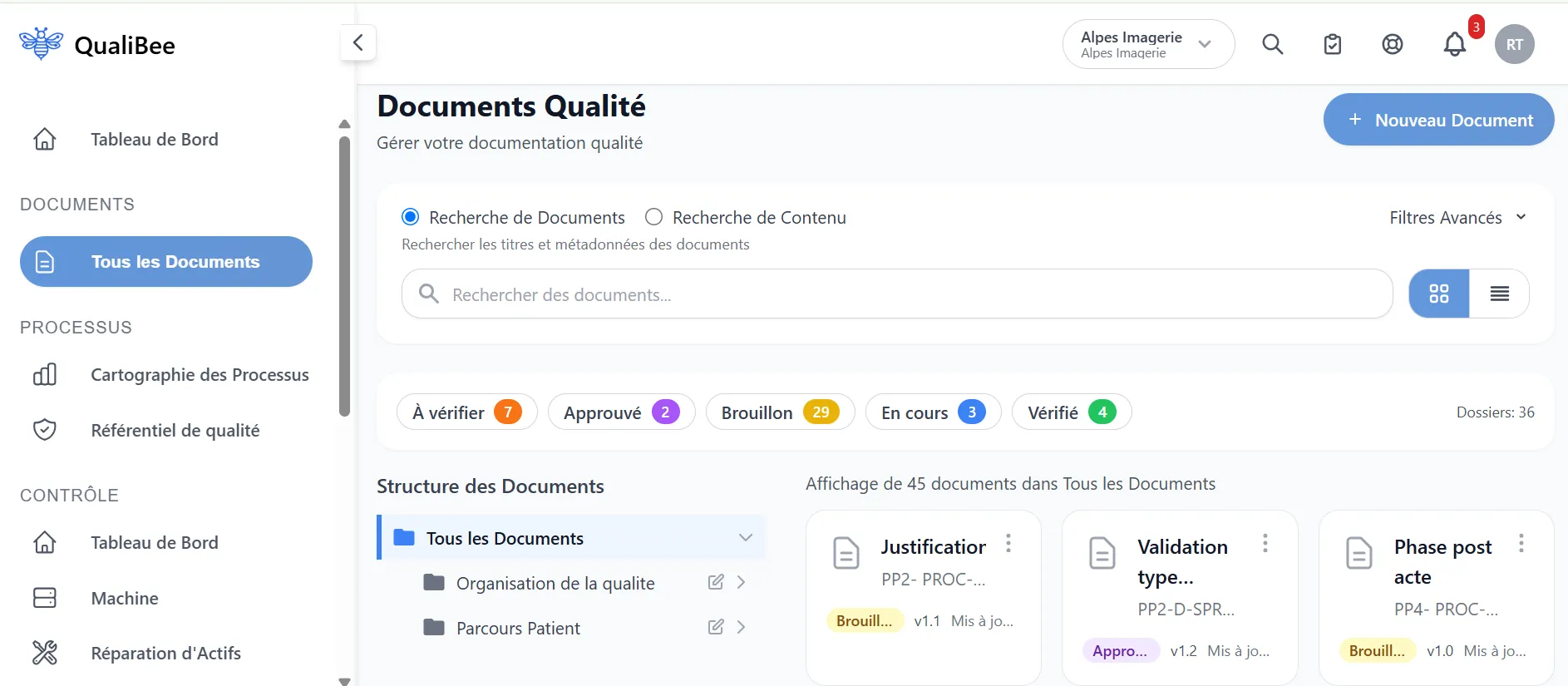Filter by Approuvé status
Viewport: 1568px width, 686px height.
point(622,412)
